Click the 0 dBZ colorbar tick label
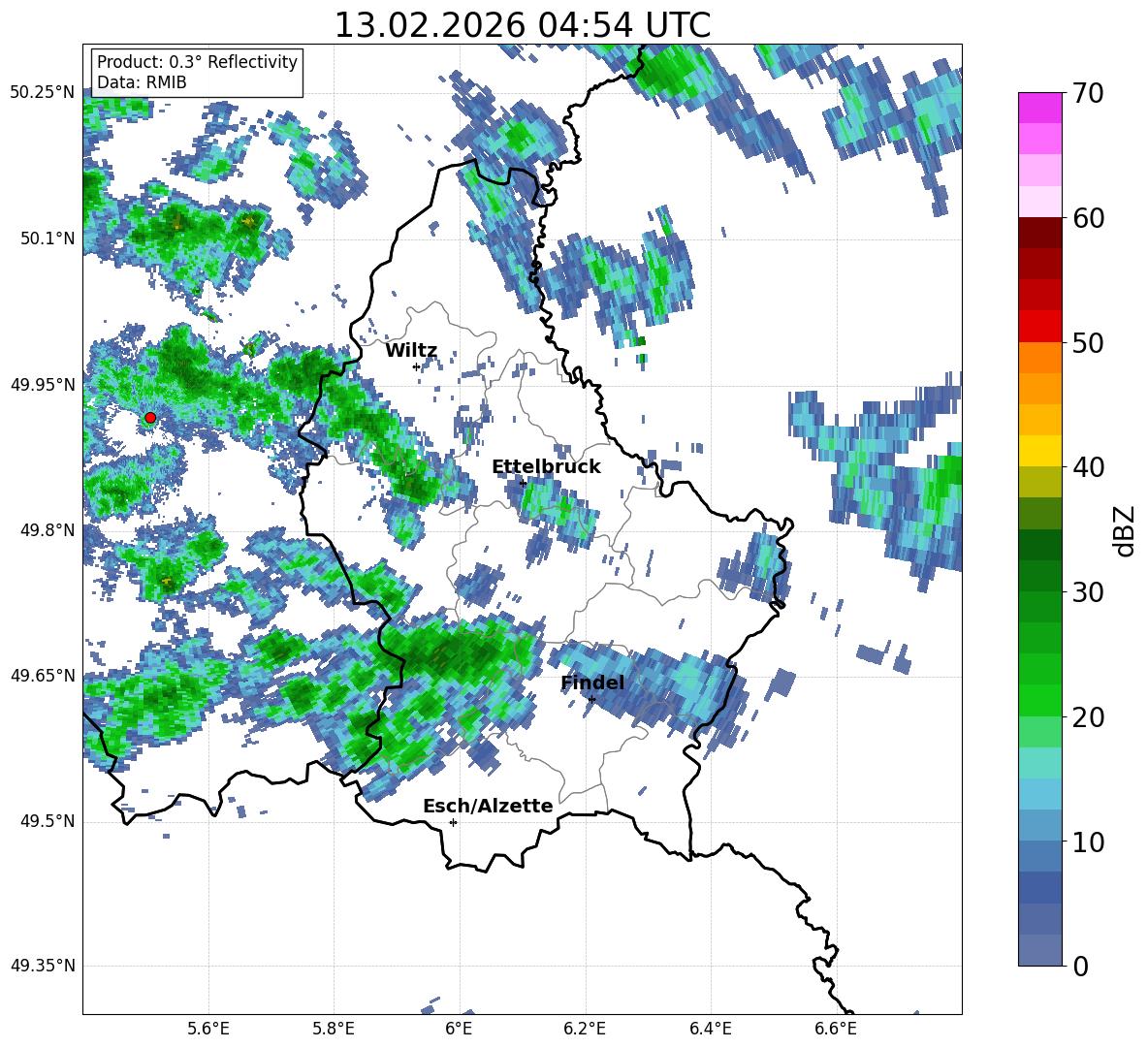 point(1080,966)
